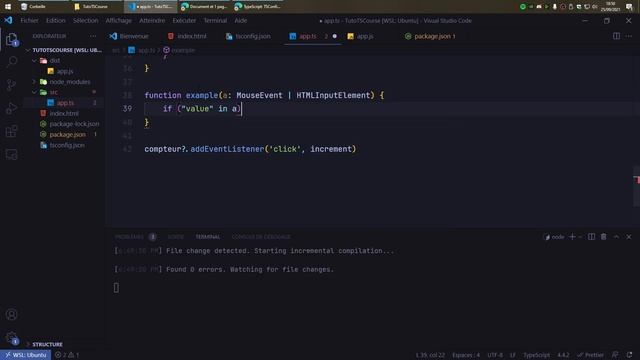Click the Prettier status bar item
Viewport: 640px width, 360px height.
point(590,355)
